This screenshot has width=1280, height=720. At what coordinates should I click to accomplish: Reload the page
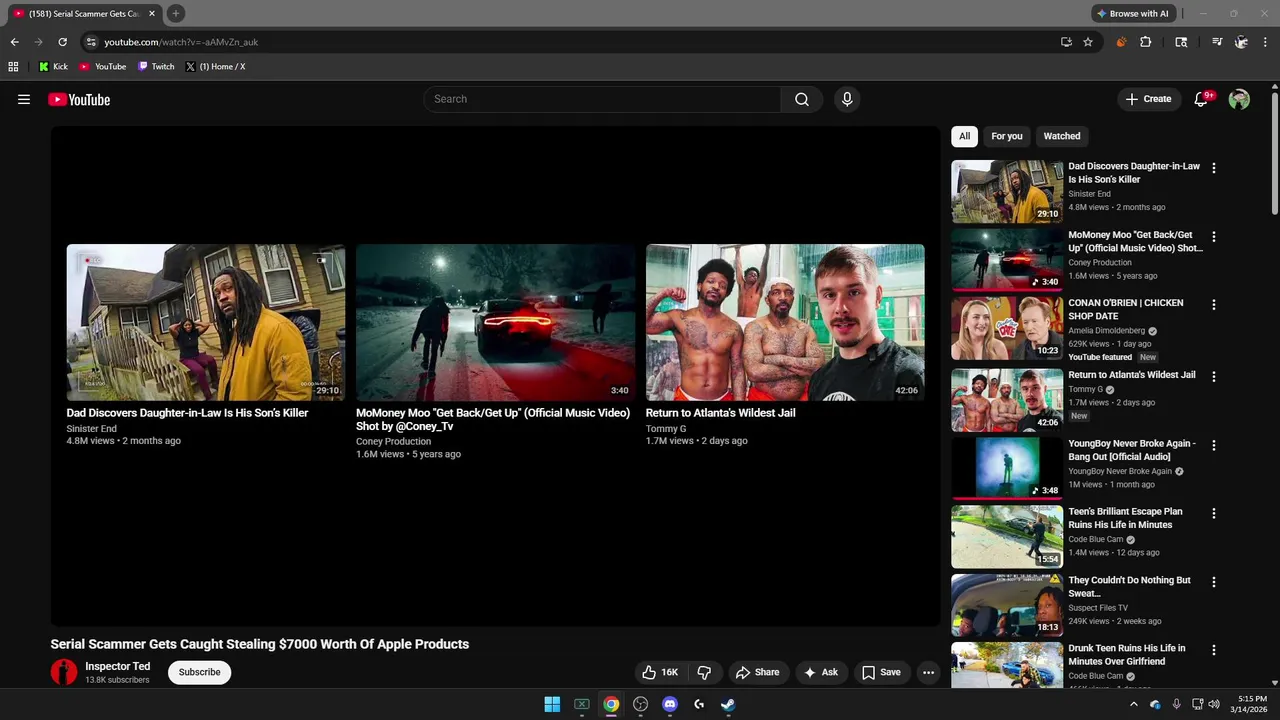(62, 42)
